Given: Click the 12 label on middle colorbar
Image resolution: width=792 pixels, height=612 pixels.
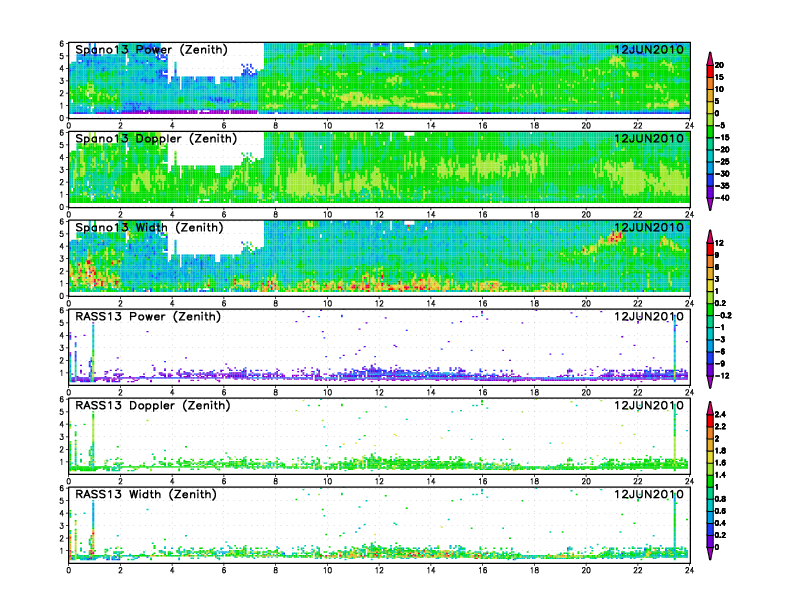Looking at the screenshot, I should pos(719,243).
